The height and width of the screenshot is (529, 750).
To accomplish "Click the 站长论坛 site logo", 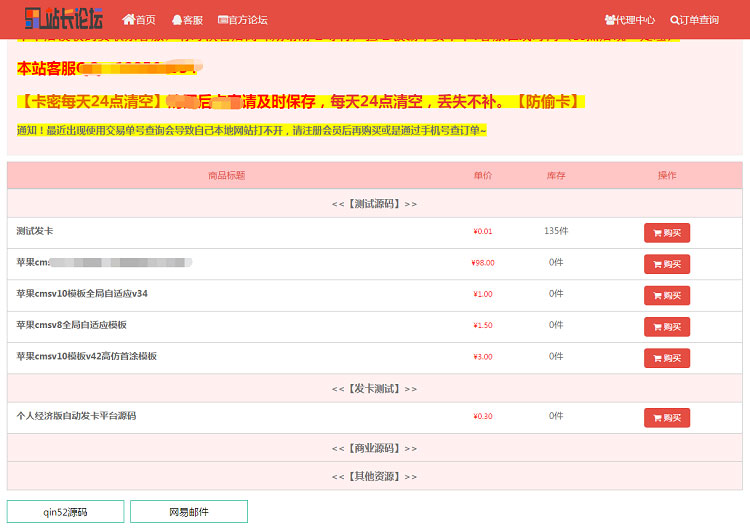I will tap(63, 19).
